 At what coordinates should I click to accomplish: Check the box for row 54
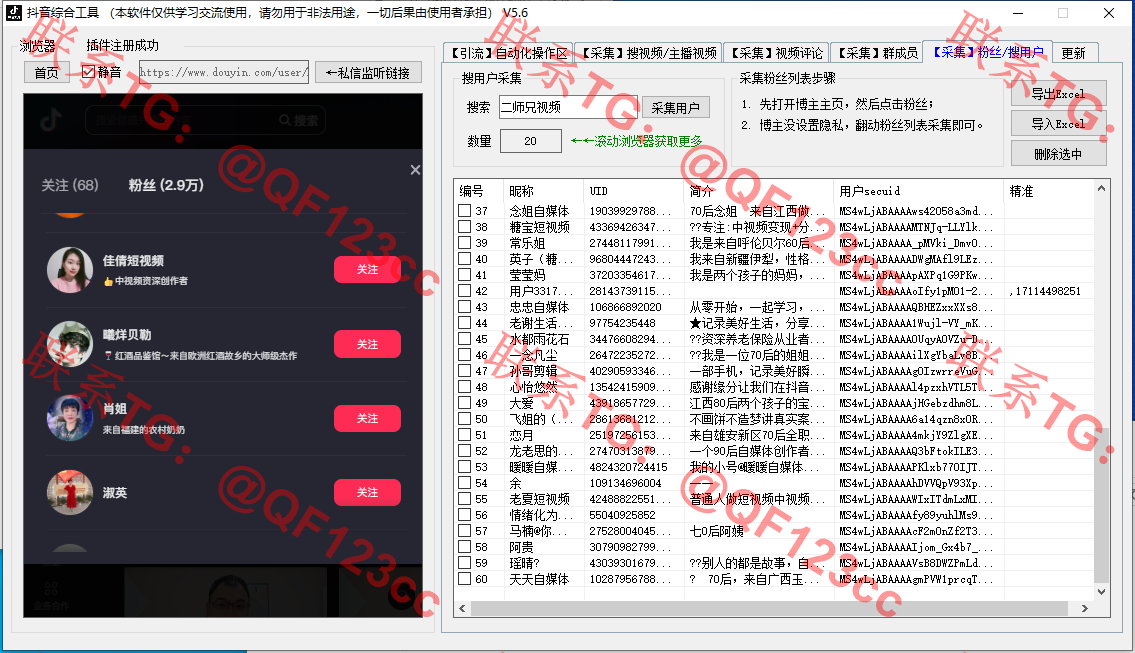pos(465,482)
